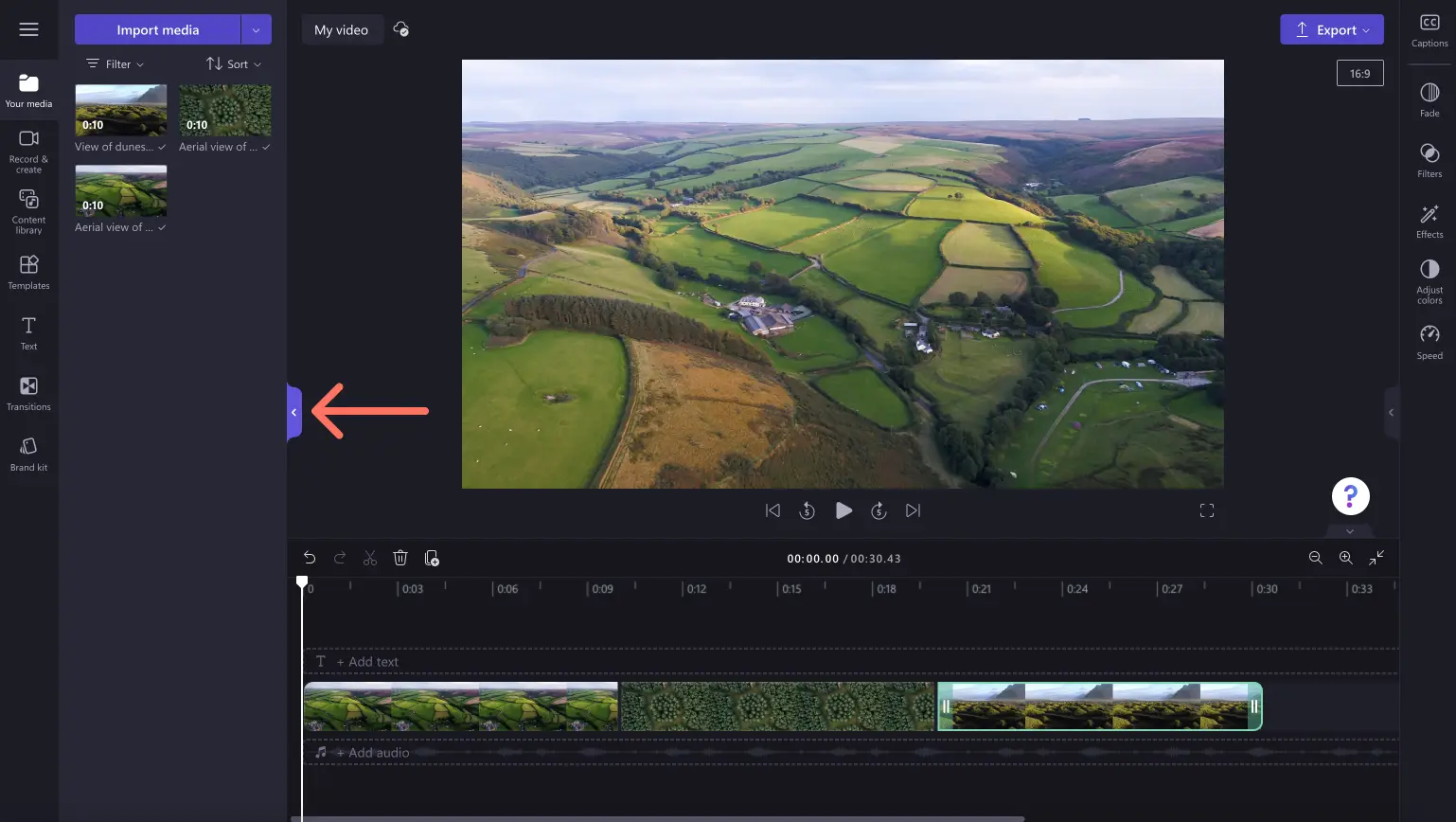Undo the last action

(x=310, y=558)
